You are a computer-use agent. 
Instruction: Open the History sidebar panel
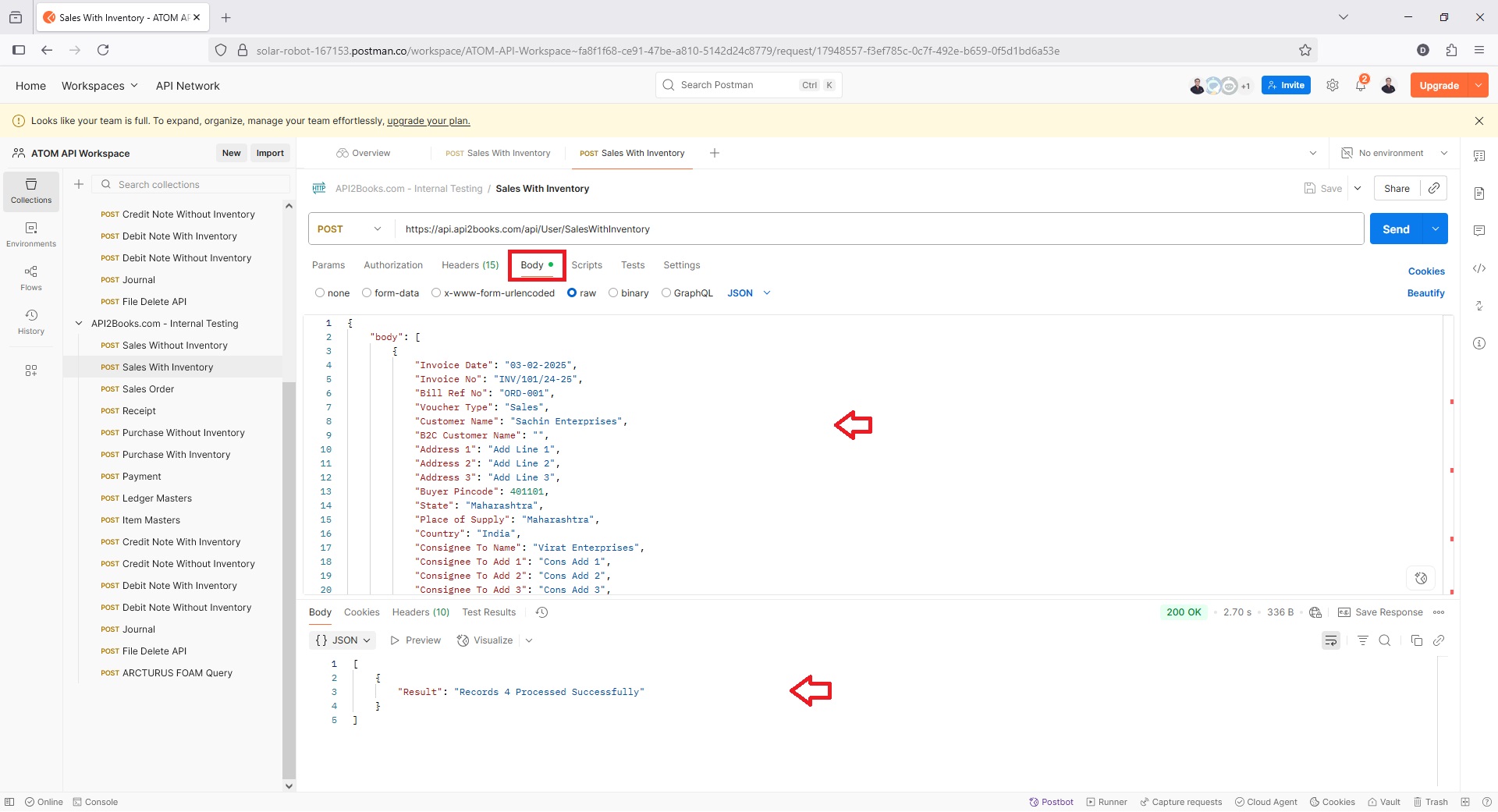click(31, 321)
